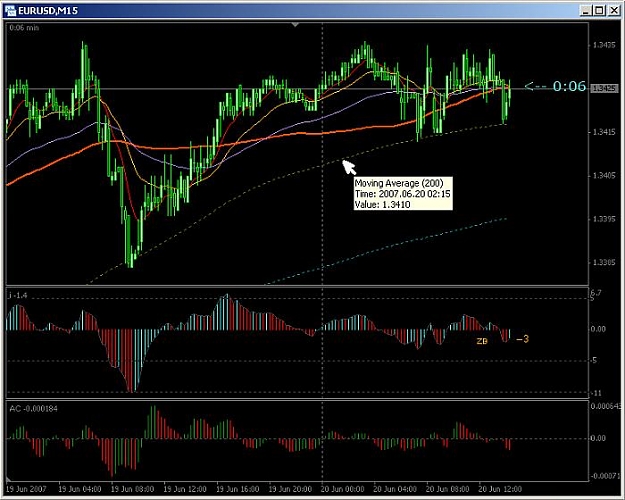Screen dimensions: 625x500
Task: Click the '19 Jun 16:00' time axis label
Action: pos(238,489)
